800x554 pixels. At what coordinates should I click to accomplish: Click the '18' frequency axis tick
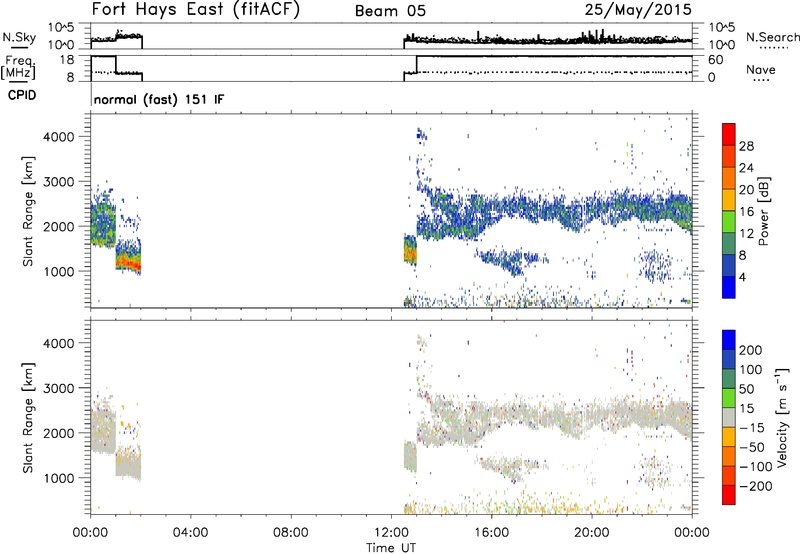coord(67,60)
